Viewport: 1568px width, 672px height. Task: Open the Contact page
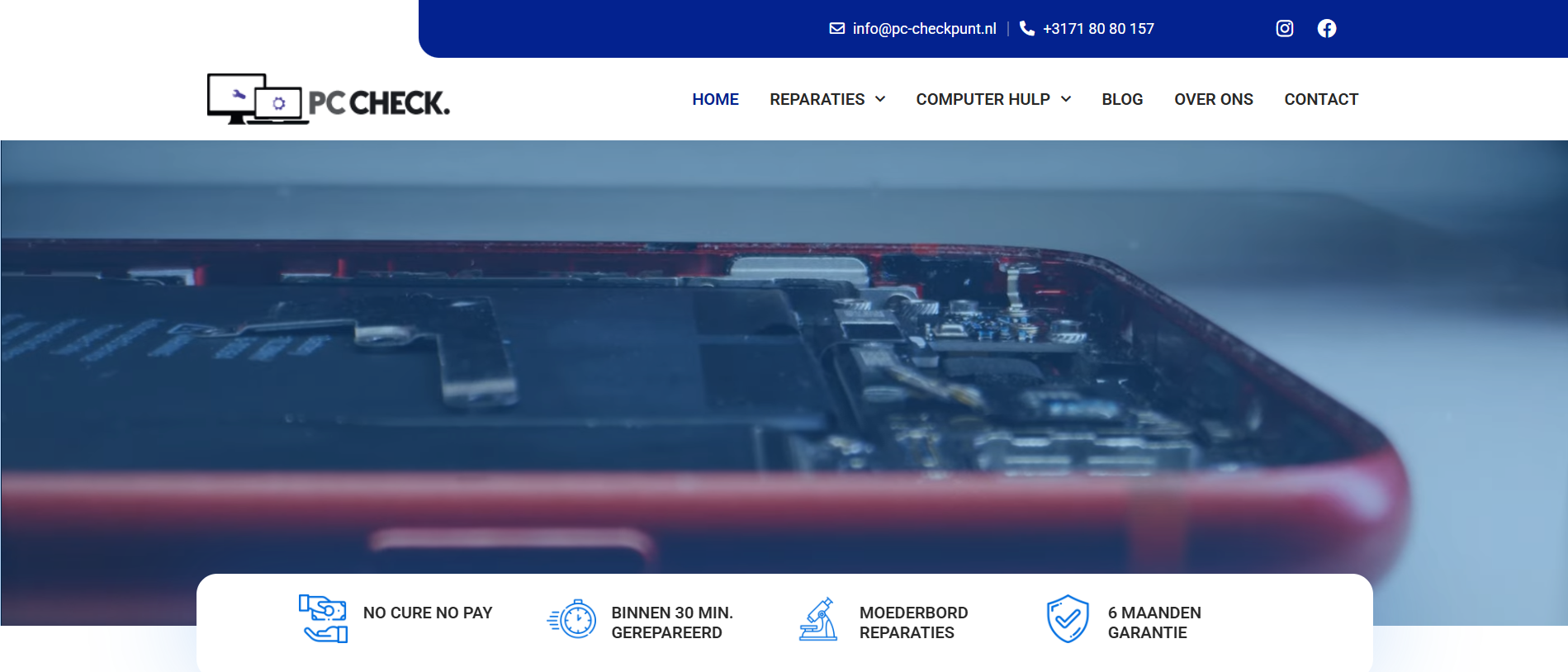[1320, 99]
